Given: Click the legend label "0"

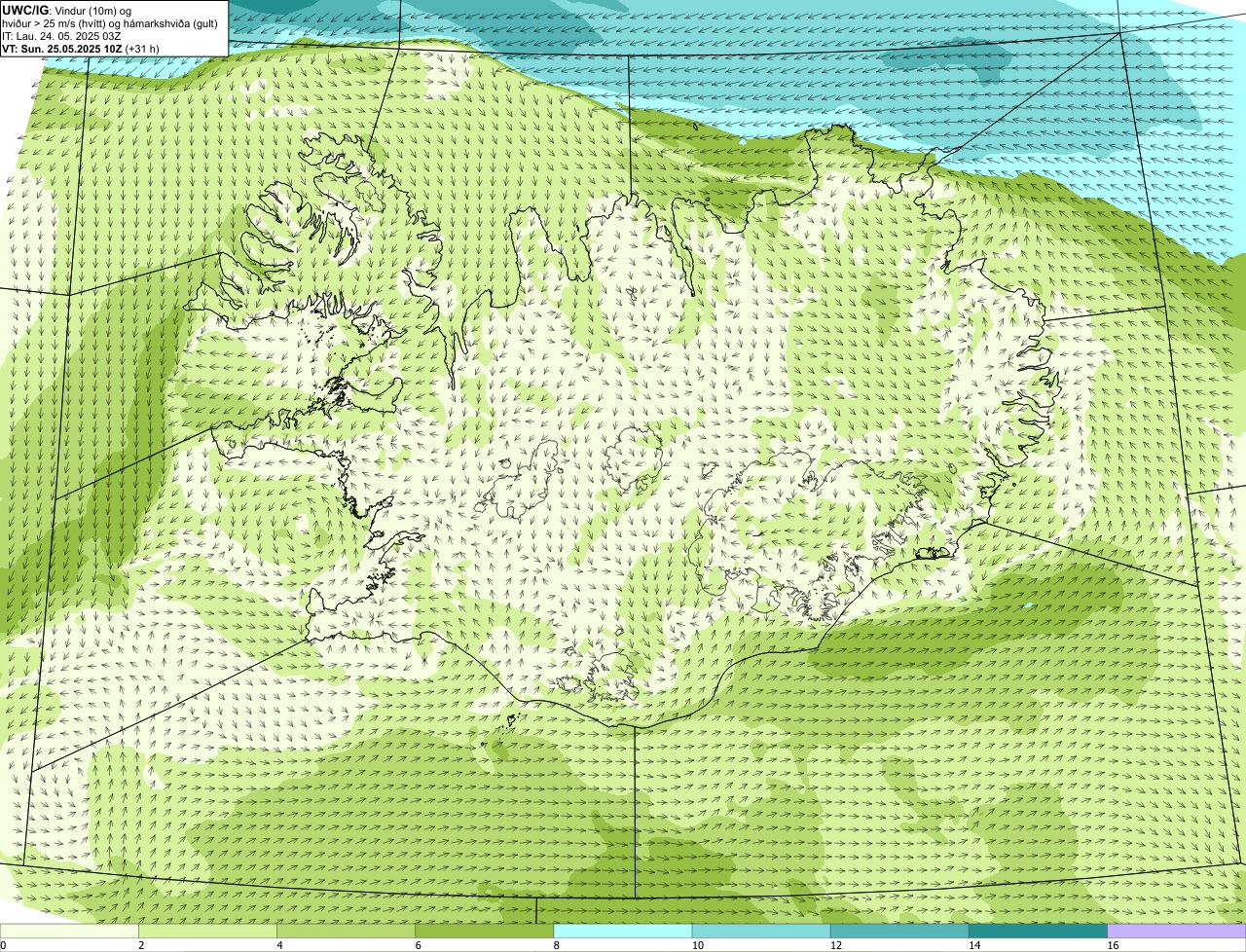Looking at the screenshot, I should 4,945.
